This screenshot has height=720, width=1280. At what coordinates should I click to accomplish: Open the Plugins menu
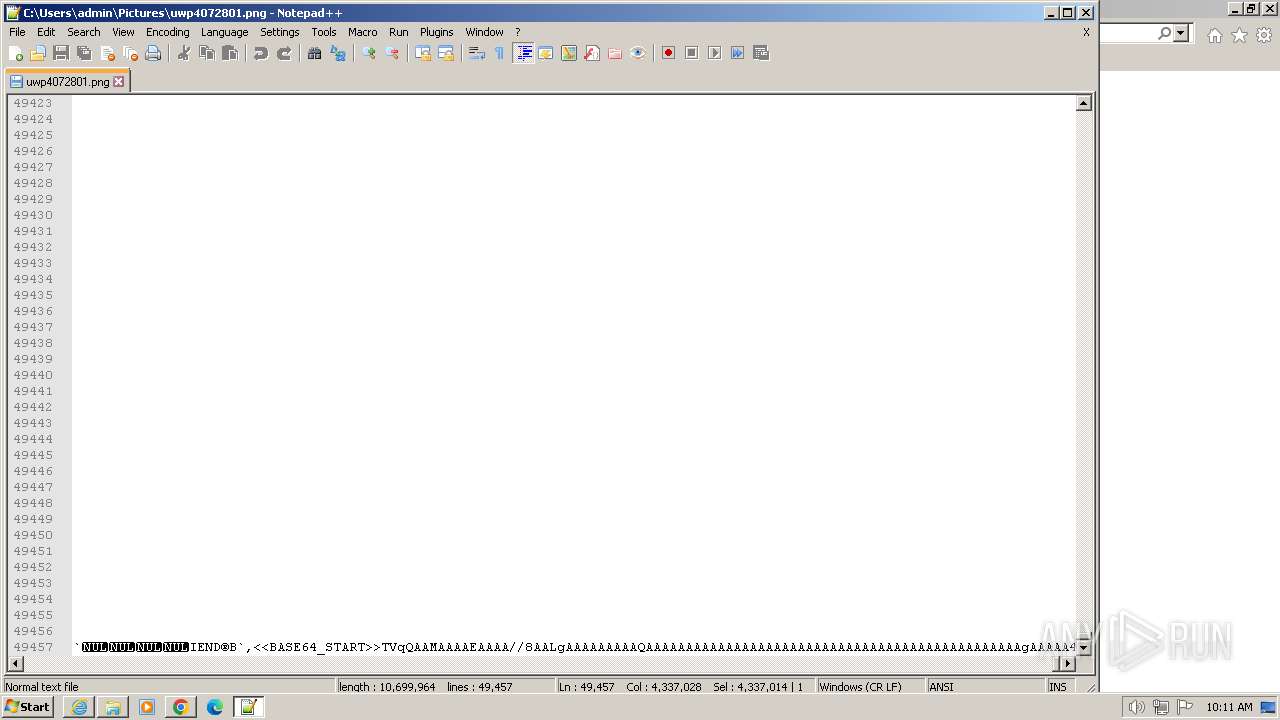pos(437,32)
